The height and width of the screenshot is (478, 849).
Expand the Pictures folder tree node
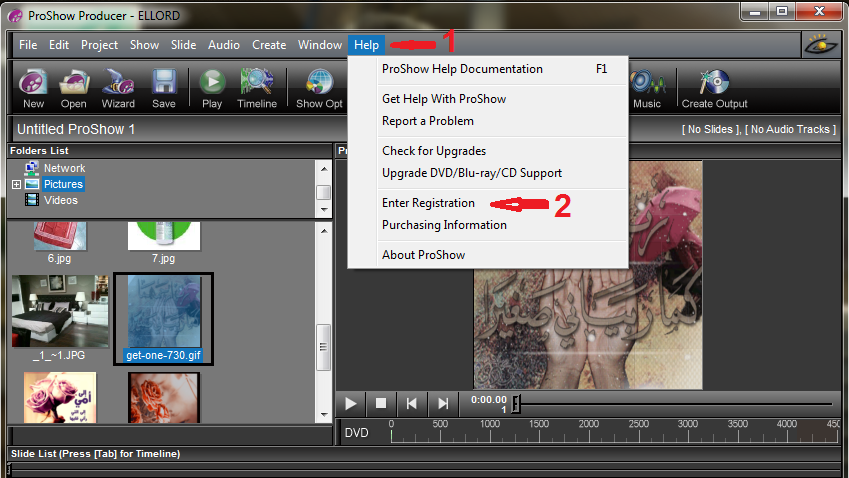pos(16,185)
